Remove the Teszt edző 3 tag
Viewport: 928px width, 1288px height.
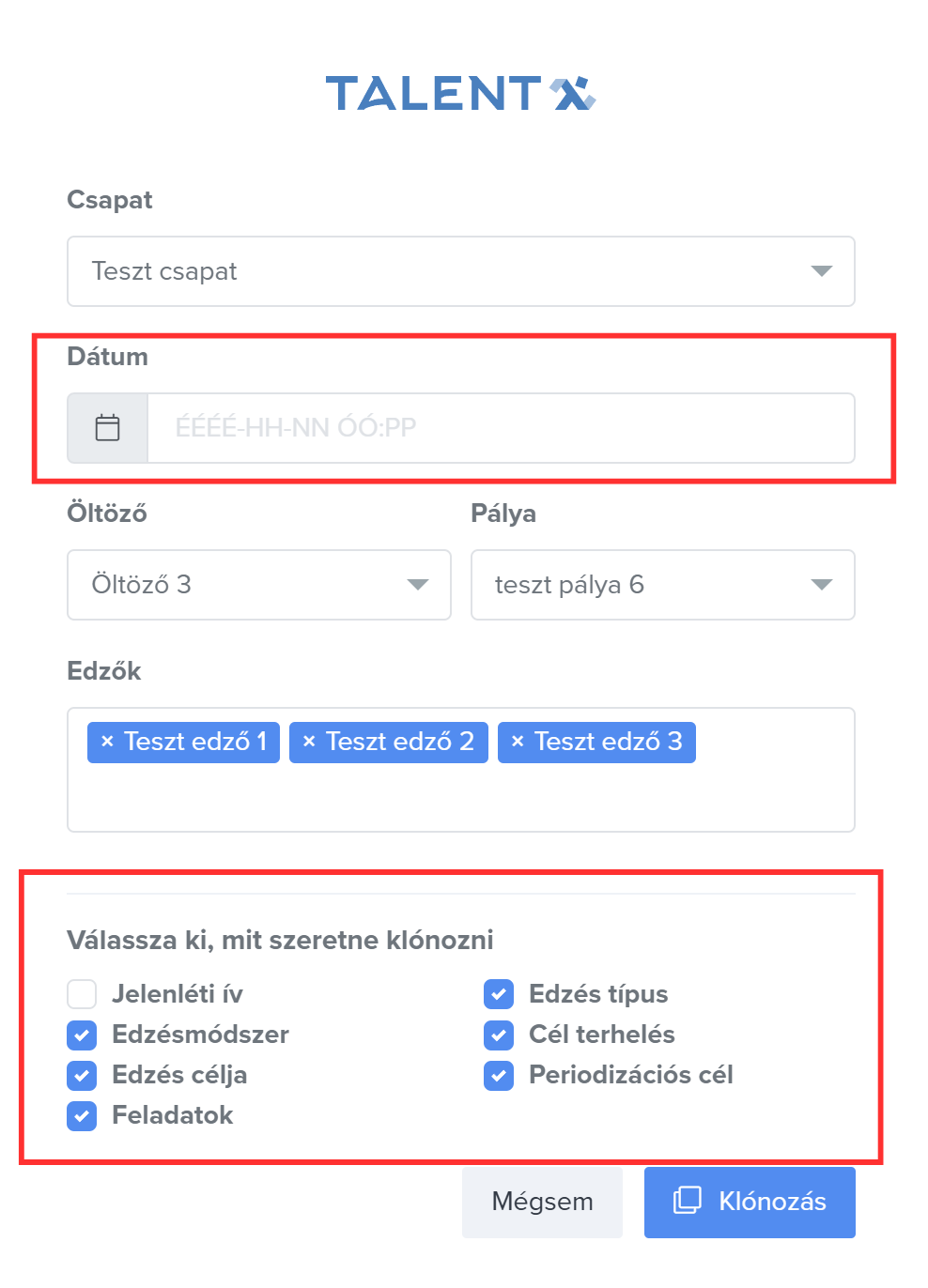(518, 742)
